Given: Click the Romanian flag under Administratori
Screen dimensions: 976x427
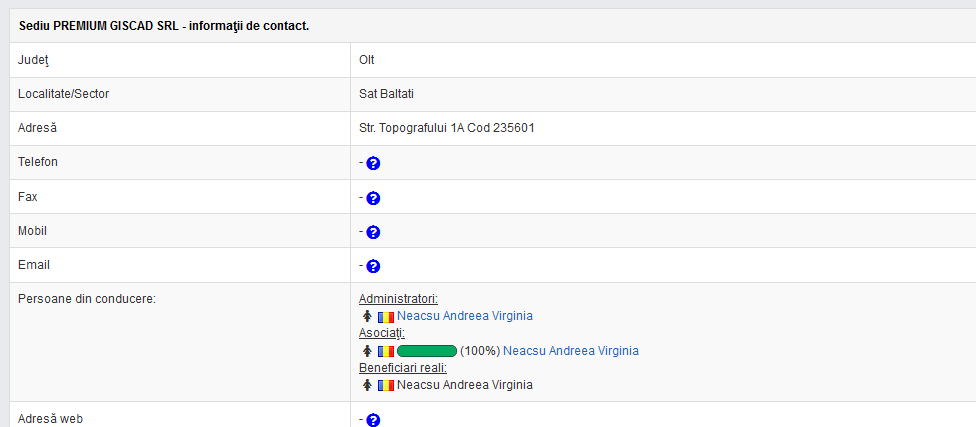Looking at the screenshot, I should point(385,316).
